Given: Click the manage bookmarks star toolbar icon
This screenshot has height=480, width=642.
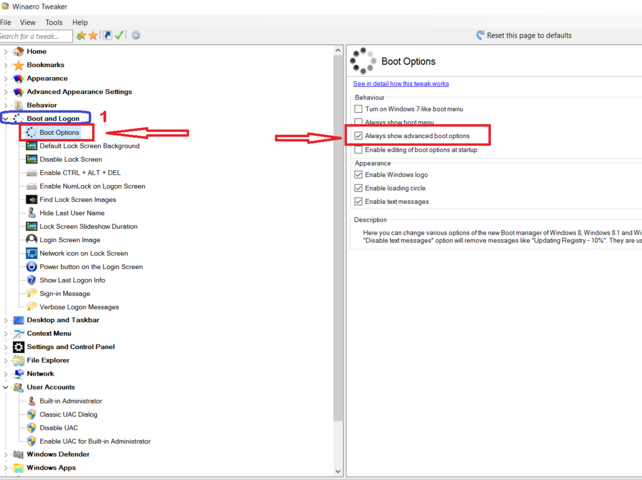Looking at the screenshot, I should point(93,36).
